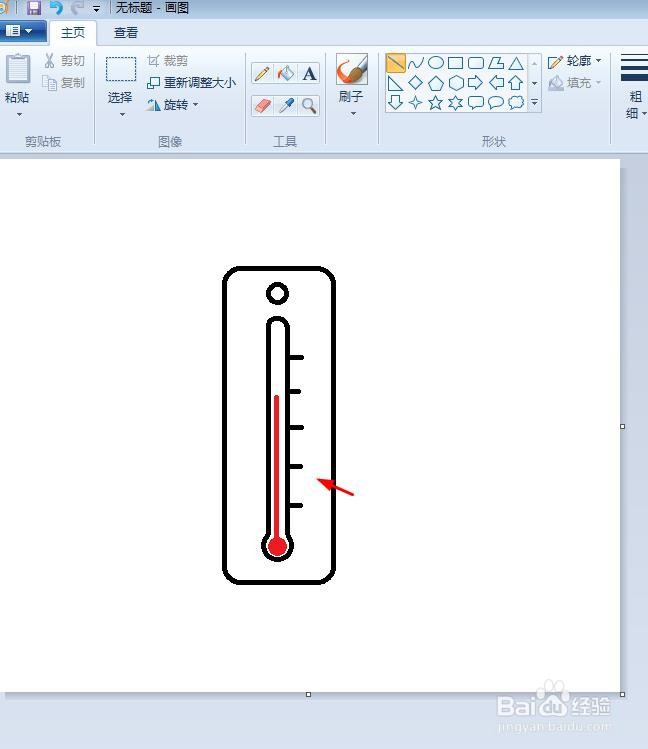Click the Redo arrow in title bar
Screen dimensions: 648x749
click(77, 8)
